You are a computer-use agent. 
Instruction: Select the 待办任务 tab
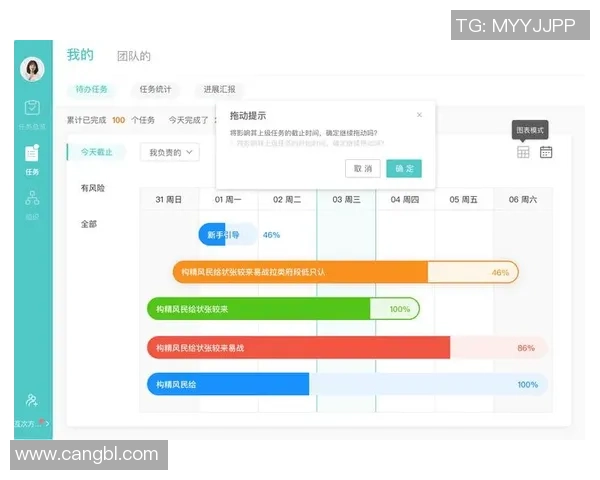[x=91, y=89]
